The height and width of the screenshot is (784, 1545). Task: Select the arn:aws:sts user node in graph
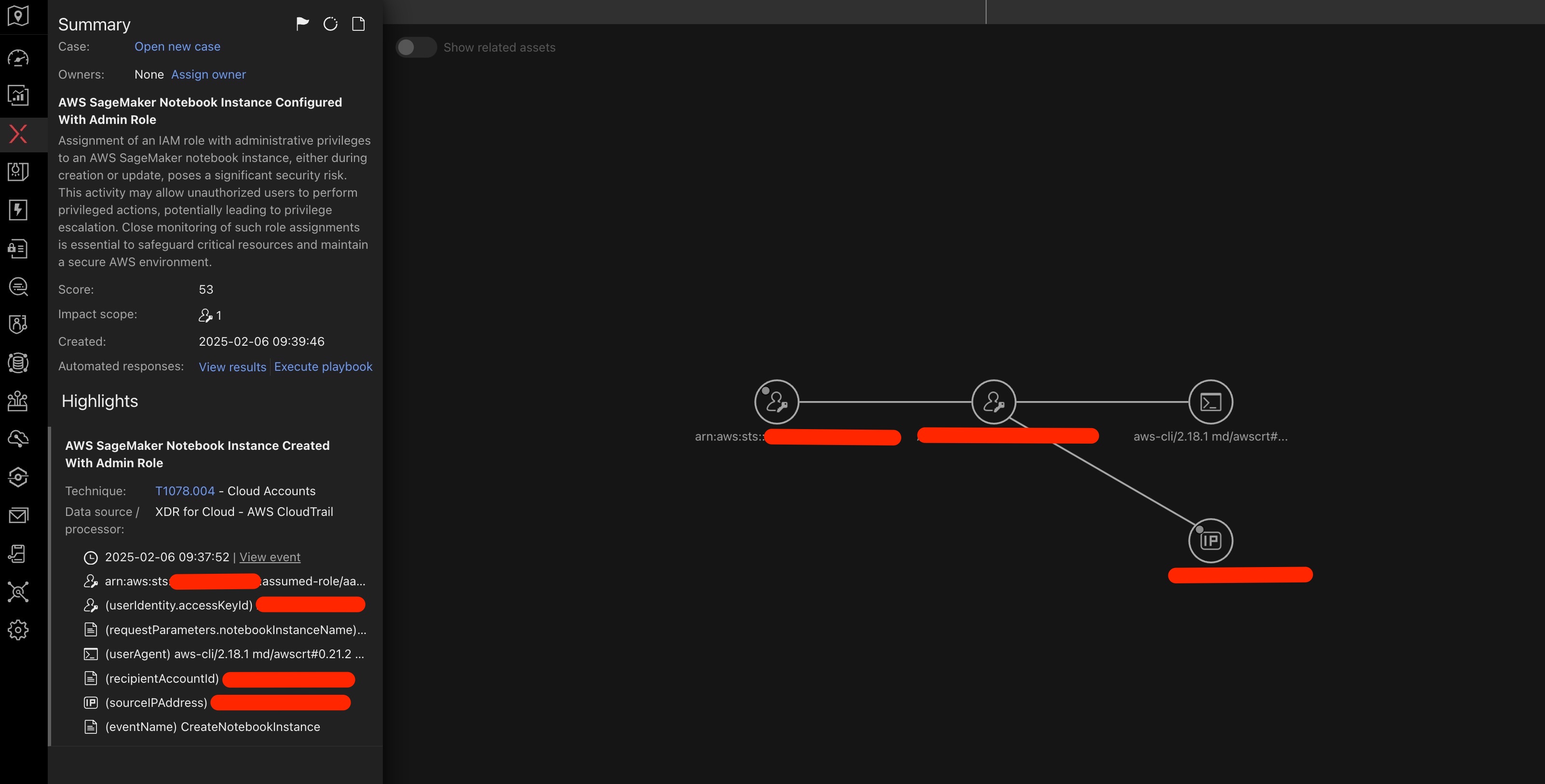pos(776,402)
